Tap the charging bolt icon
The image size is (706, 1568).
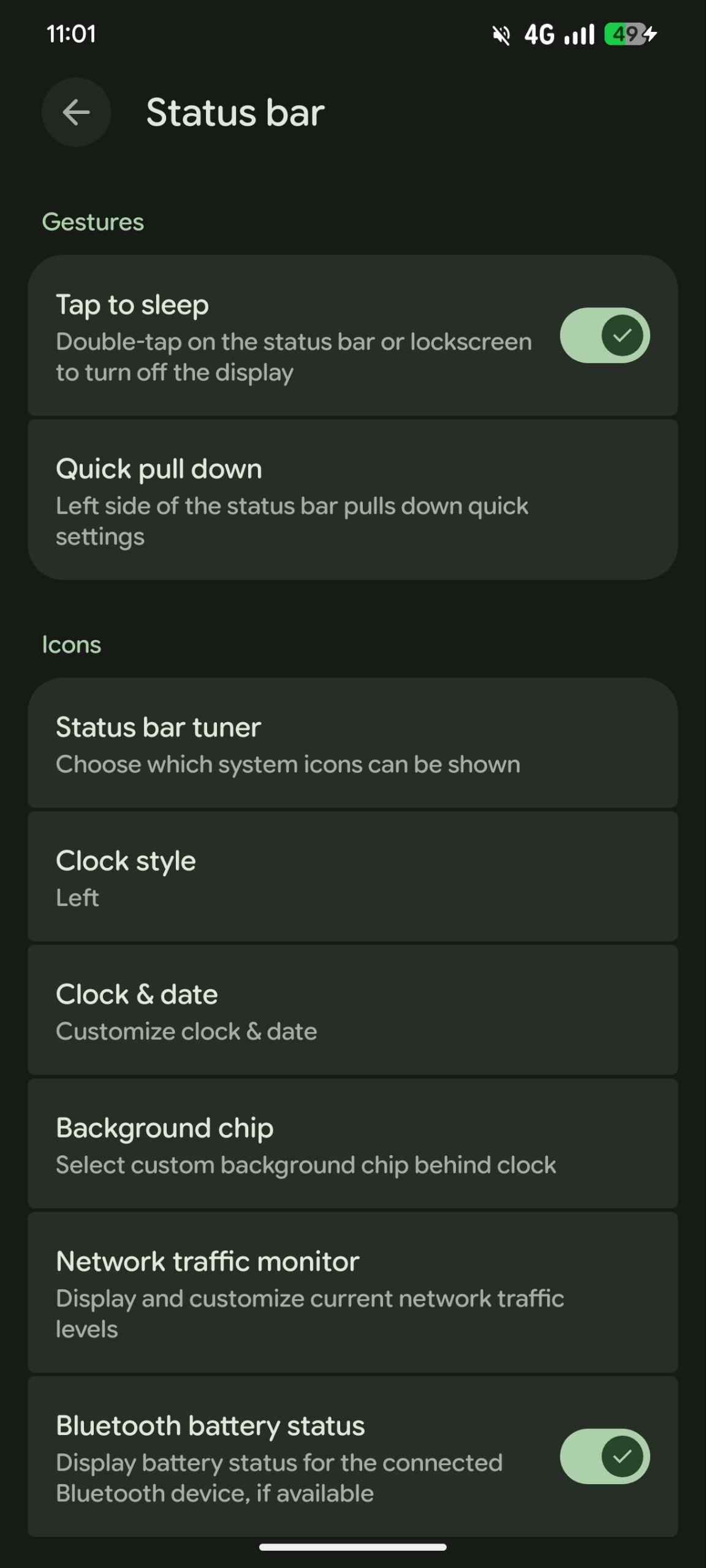[651, 34]
